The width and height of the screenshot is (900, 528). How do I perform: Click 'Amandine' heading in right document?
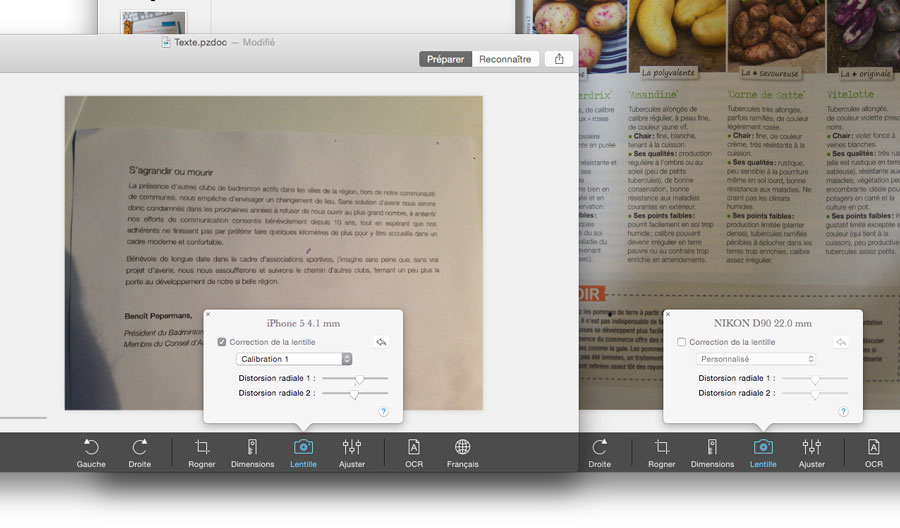[653, 95]
